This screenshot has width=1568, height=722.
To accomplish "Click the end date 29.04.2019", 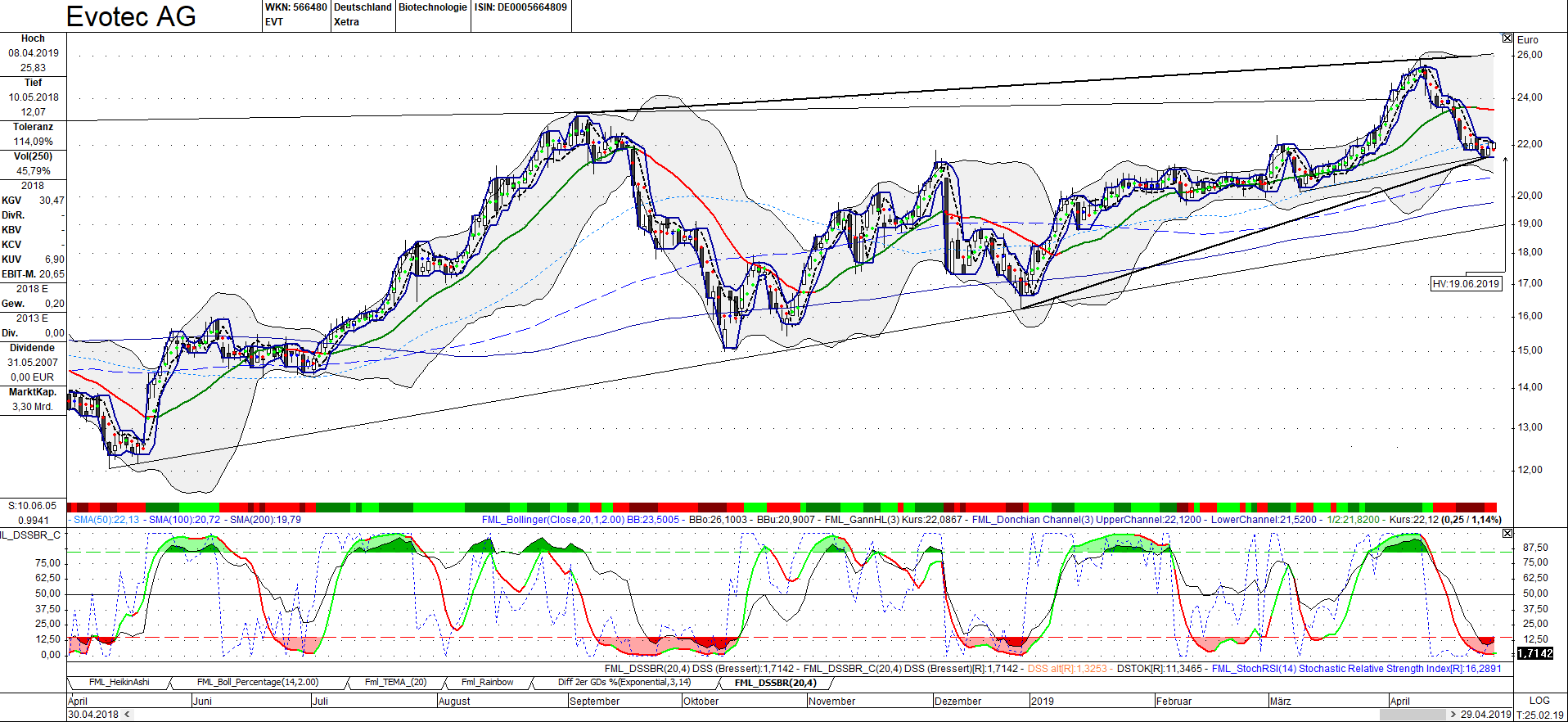I will (1486, 715).
